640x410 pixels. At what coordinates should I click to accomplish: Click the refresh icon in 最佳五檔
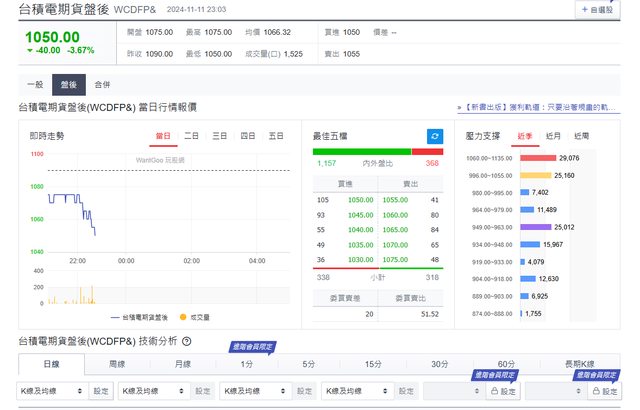coord(434,135)
